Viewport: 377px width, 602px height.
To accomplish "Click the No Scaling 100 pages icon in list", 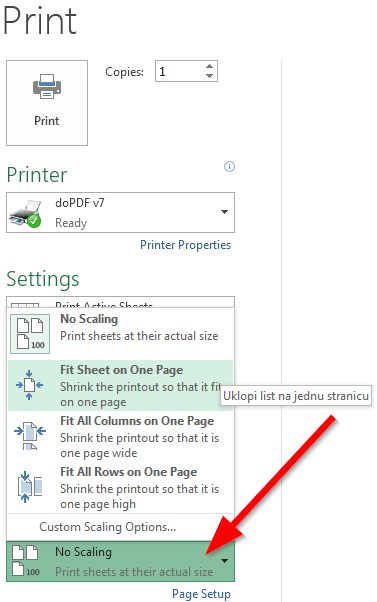I will [x=30, y=334].
